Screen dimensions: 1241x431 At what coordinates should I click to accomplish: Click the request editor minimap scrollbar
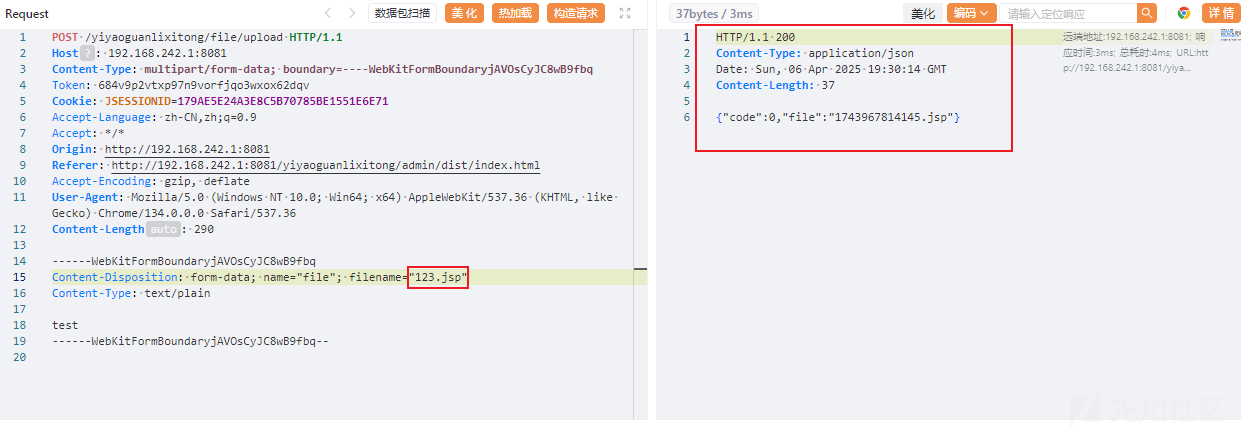click(x=641, y=225)
